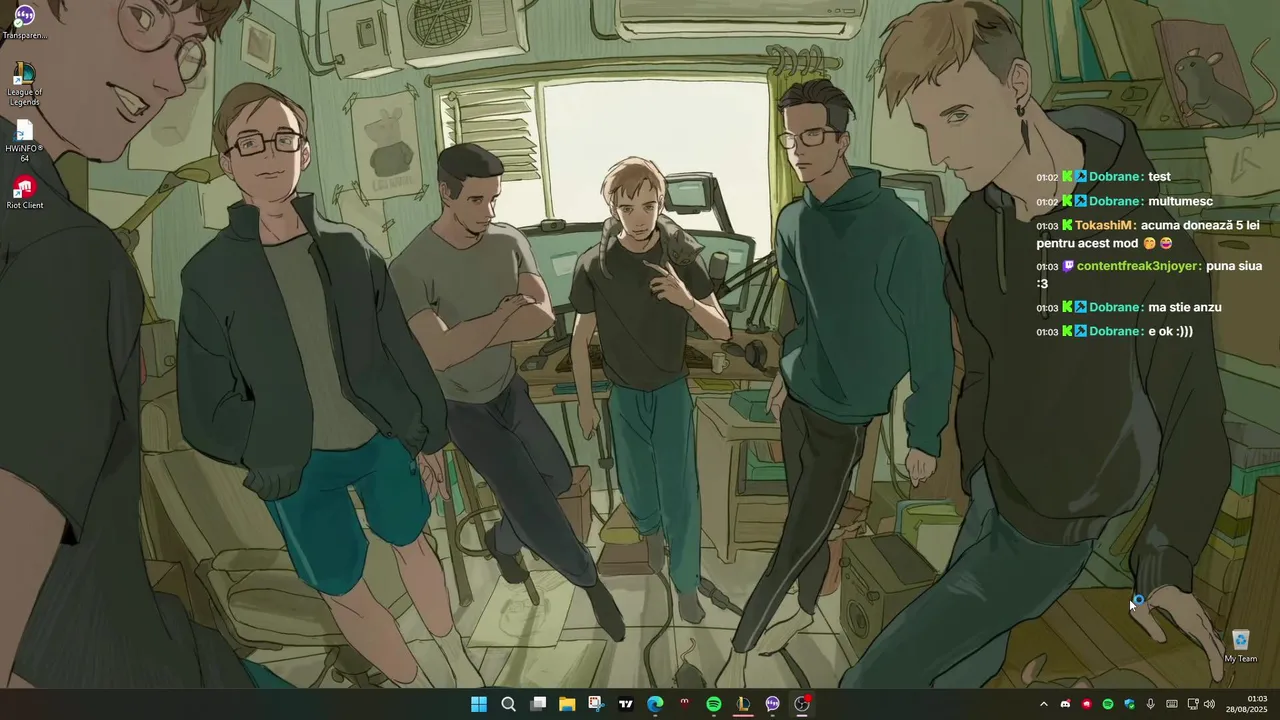Open the Windows Start menu
1280x720 pixels.
coord(479,704)
